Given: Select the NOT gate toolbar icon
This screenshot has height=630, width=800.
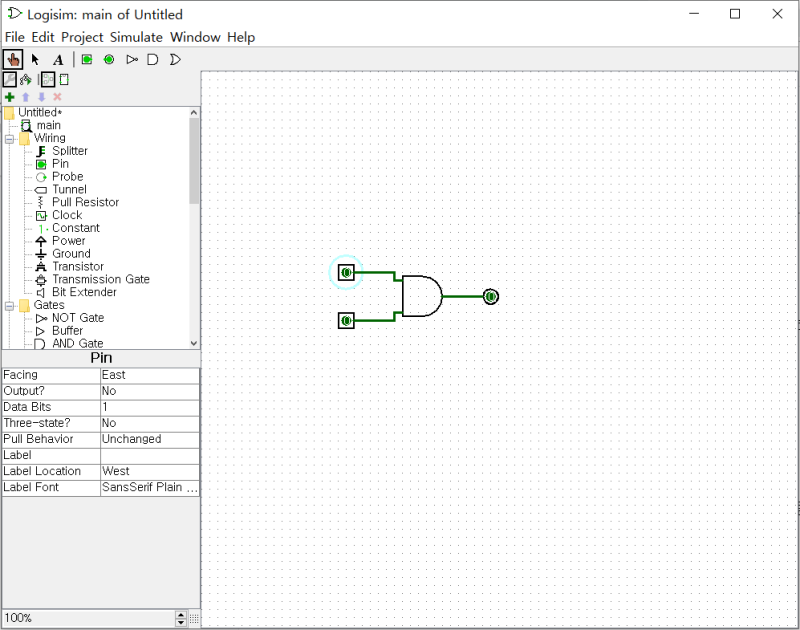Looking at the screenshot, I should point(131,59).
